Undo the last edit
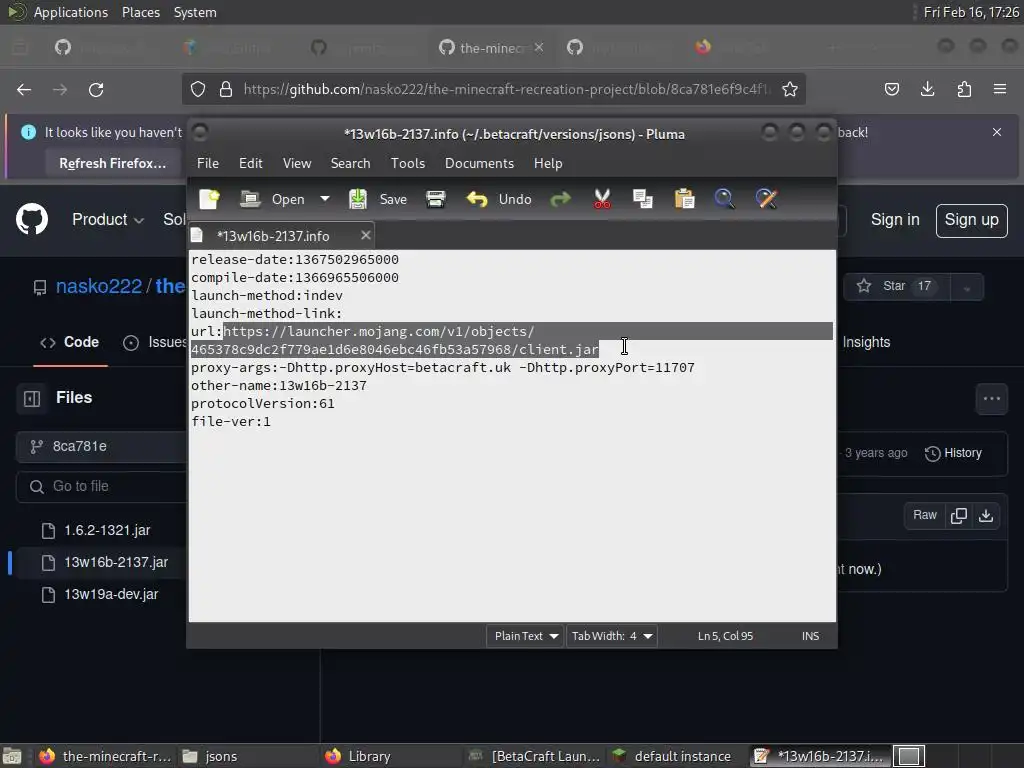This screenshot has height=768, width=1024. click(x=499, y=199)
